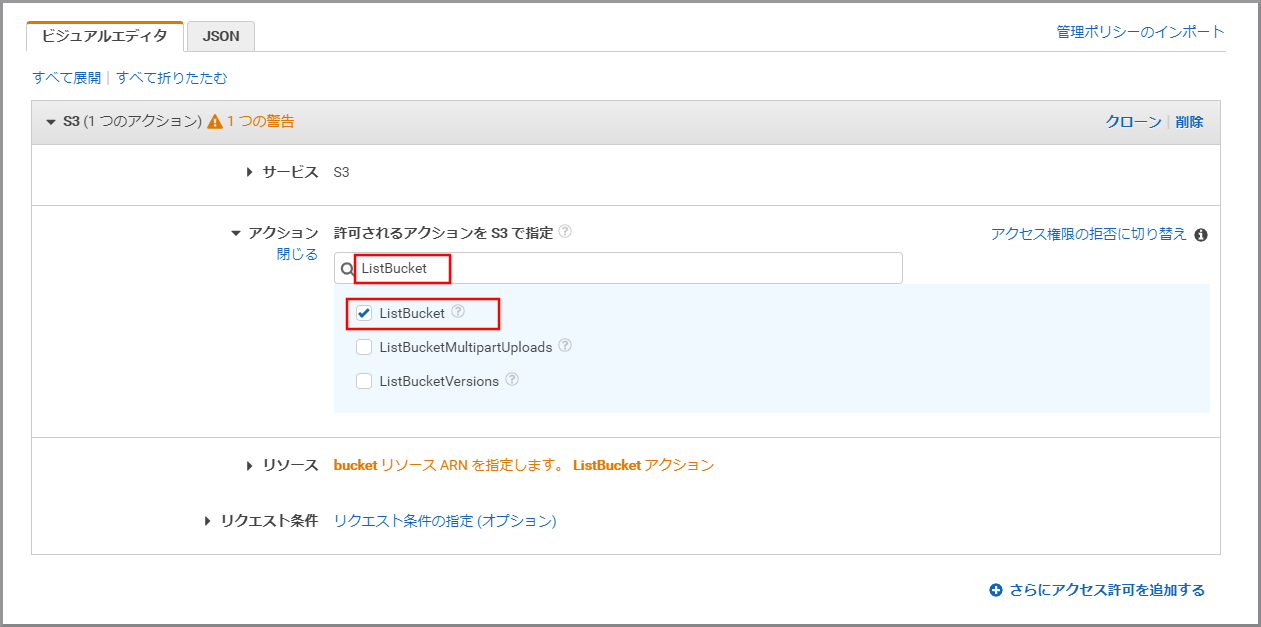
Task: Open リクエスト条件の指定 (オプション) link
Action: coord(445,521)
